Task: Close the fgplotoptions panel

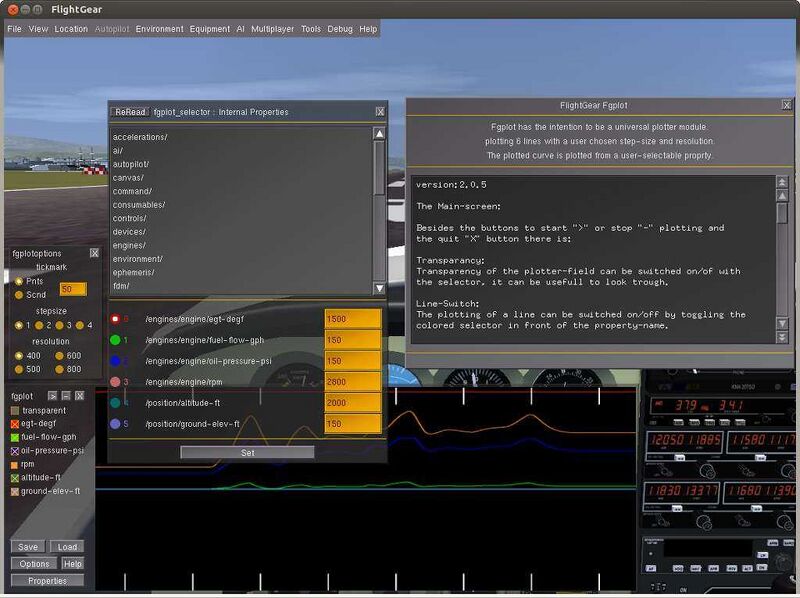Action: tap(94, 253)
